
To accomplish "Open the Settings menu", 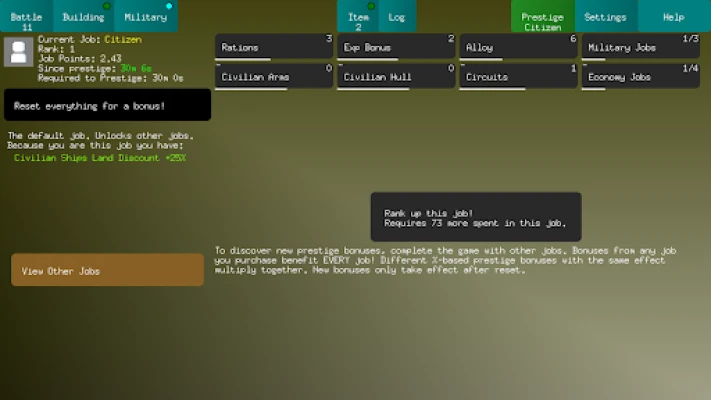I will [605, 16].
